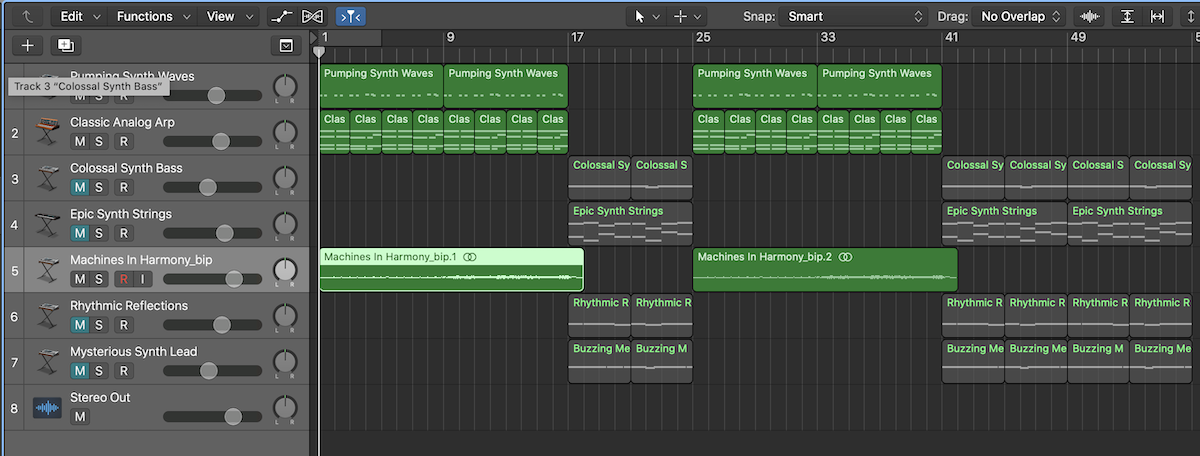Viewport: 1200px width, 456px height.
Task: Select the Epic Synth Strings region at bar 17
Action: tap(630, 224)
